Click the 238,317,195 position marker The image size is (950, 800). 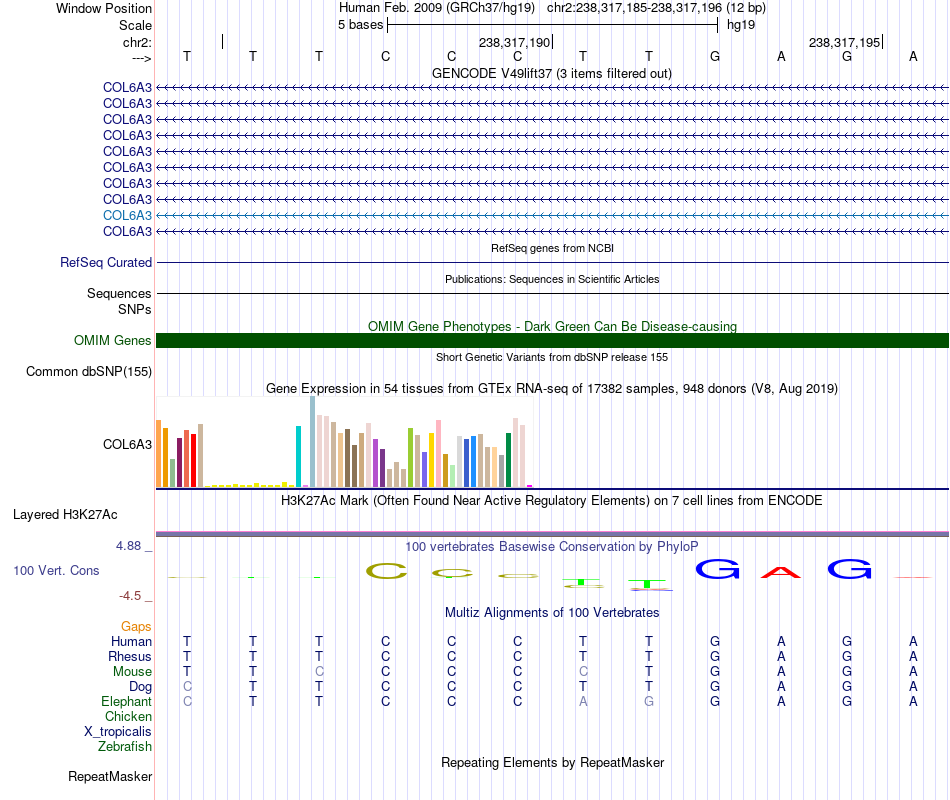[845, 42]
